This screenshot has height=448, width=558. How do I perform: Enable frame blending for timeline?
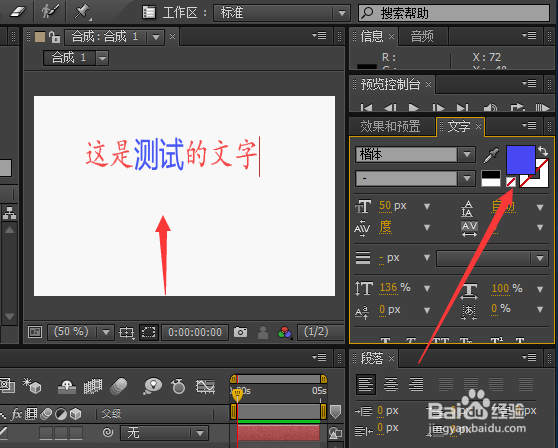pyautogui.click(x=93, y=387)
